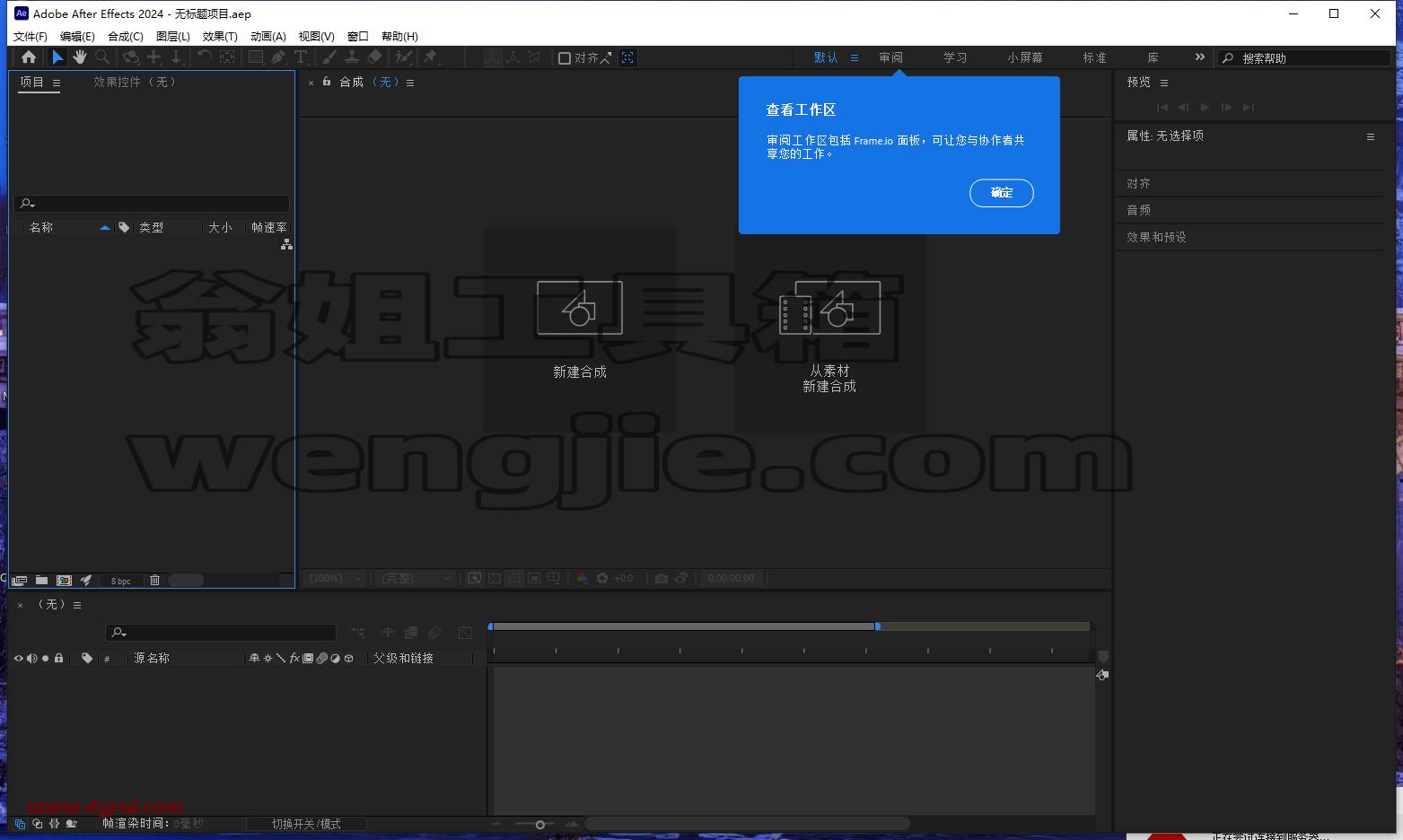Open the 属性 panel menu
Viewport: 1403px width, 840px height.
click(x=1371, y=136)
